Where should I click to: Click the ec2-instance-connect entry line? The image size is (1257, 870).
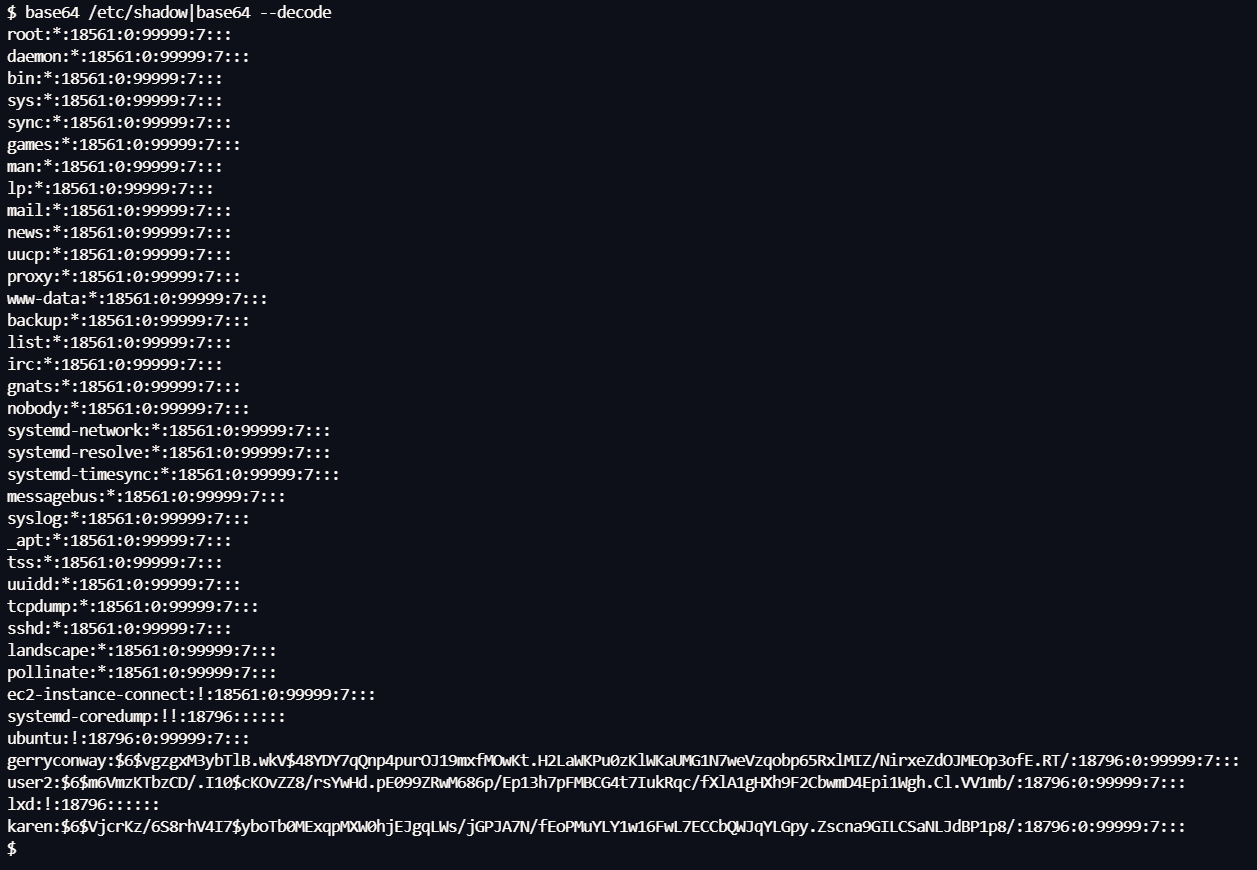tap(191, 694)
